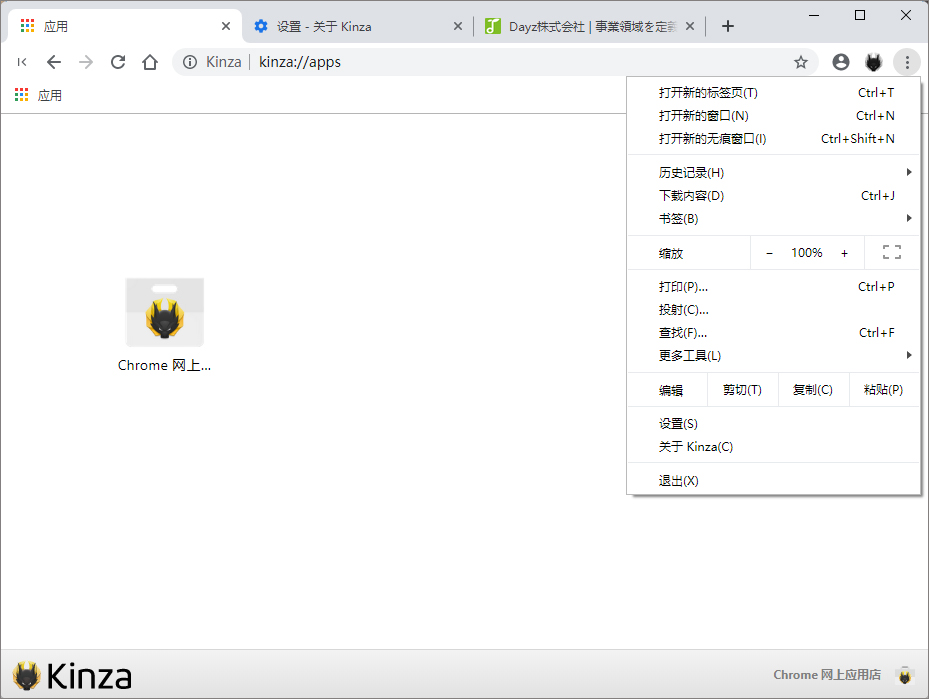Open 设置(S) from the menu

point(774,424)
